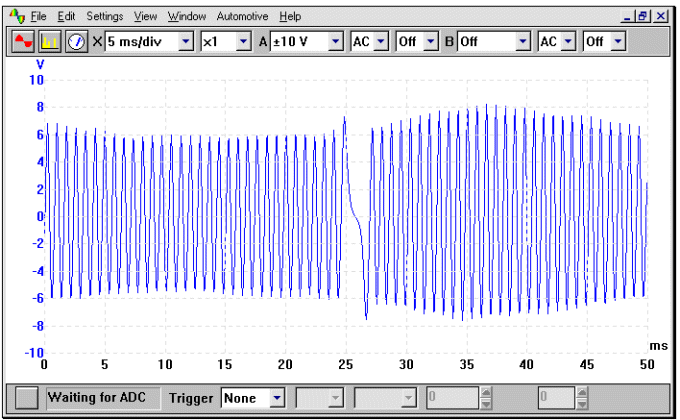The width and height of the screenshot is (680, 420).
Task: Expand channel A ±10 V range dropdown
Action: coord(335,42)
